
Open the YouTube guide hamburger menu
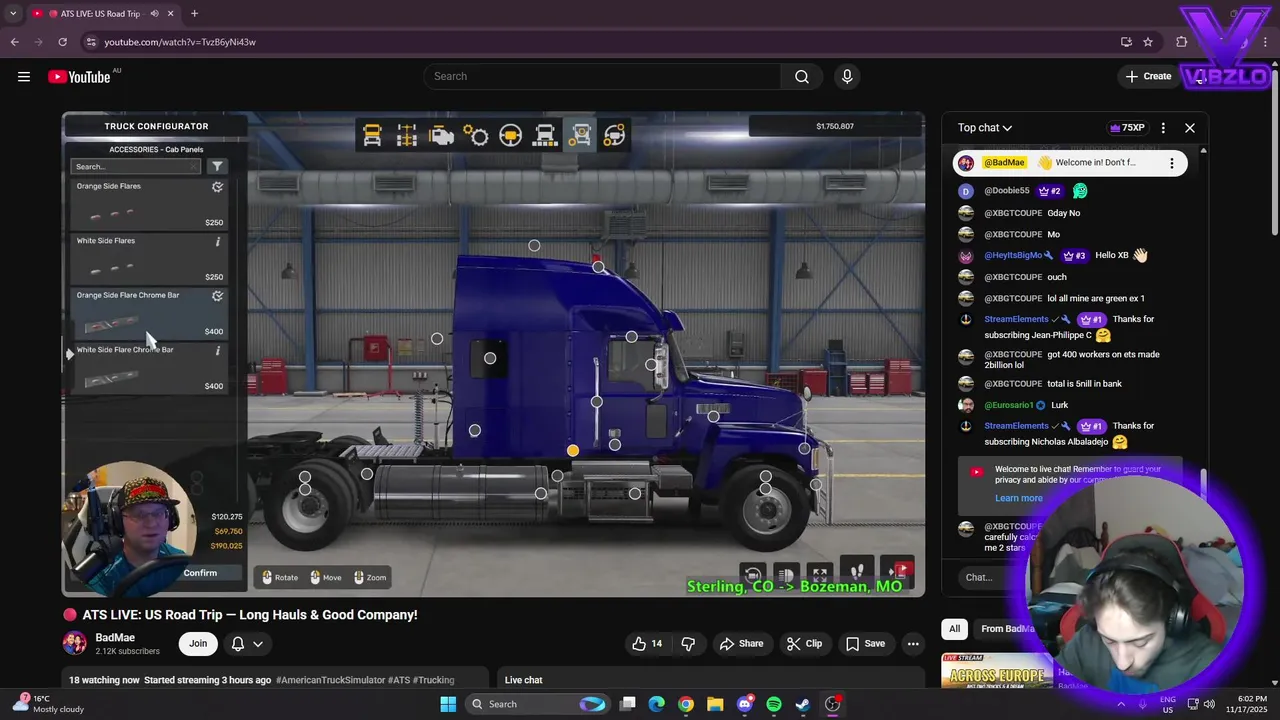click(x=24, y=77)
